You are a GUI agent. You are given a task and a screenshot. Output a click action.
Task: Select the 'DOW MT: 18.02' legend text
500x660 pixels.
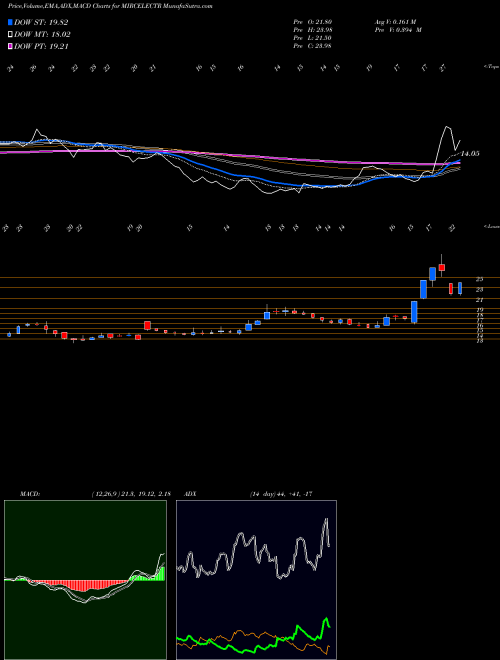click(x=42, y=35)
